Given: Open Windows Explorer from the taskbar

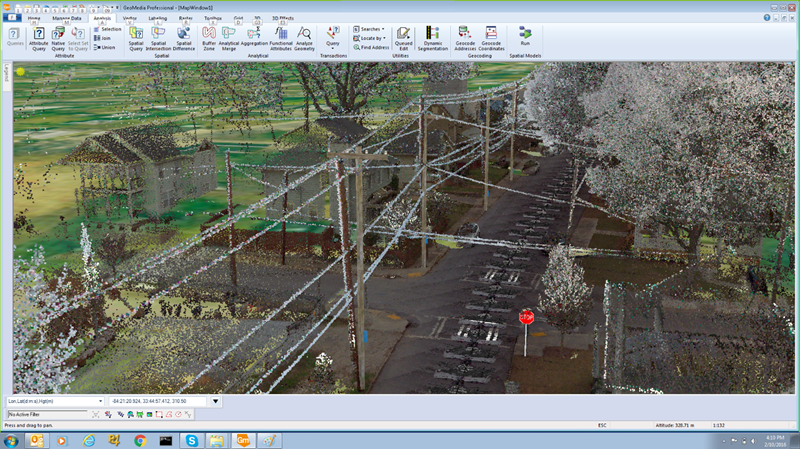Looking at the screenshot, I should click(217, 440).
